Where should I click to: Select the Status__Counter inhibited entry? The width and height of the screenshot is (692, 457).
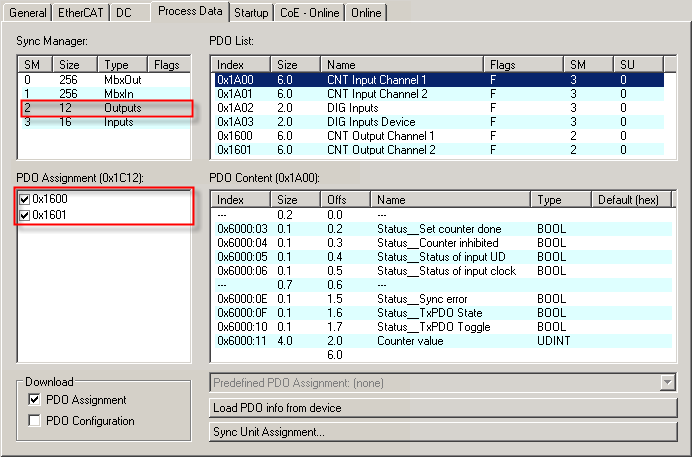coord(443,243)
